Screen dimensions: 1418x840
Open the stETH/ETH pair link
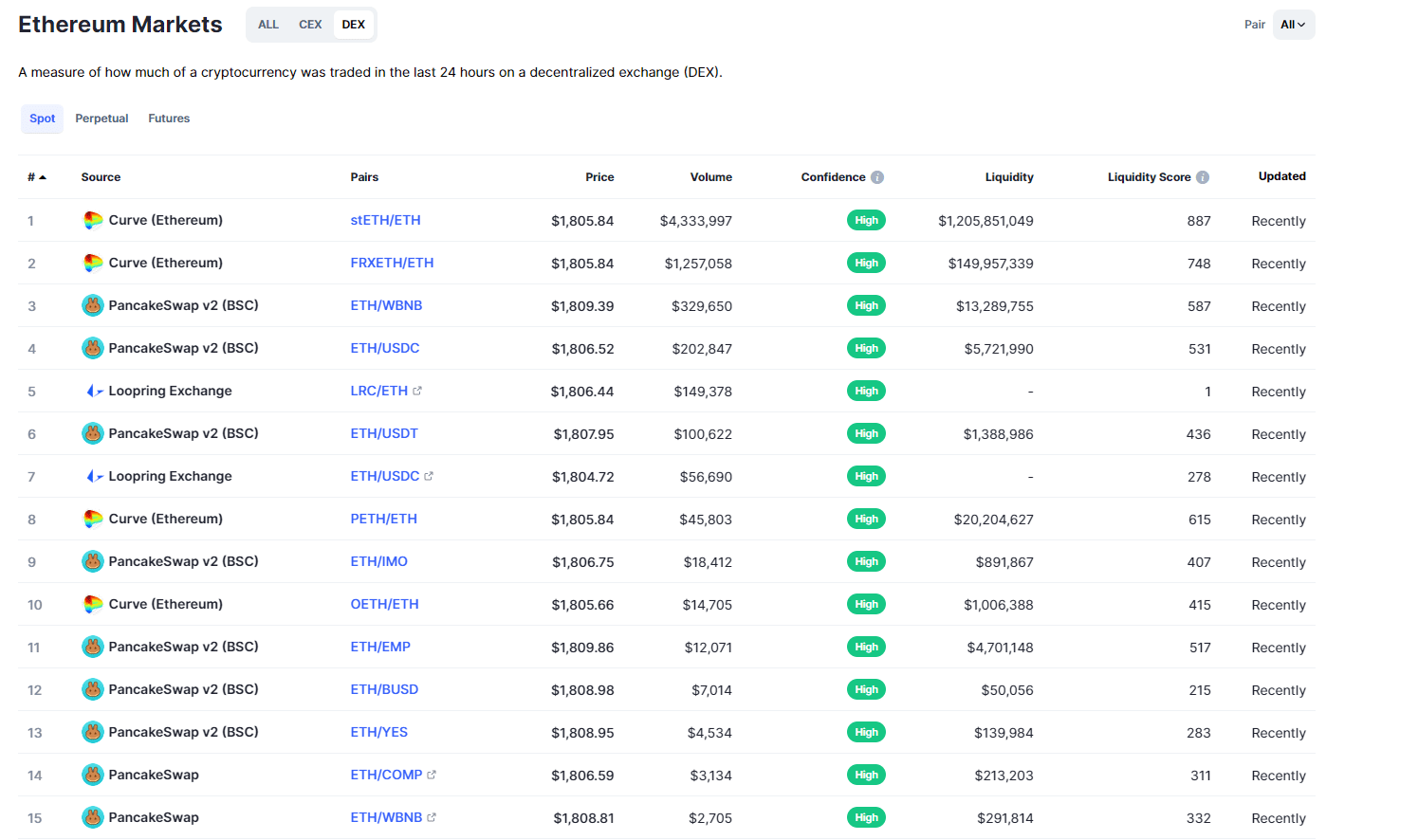(x=385, y=220)
